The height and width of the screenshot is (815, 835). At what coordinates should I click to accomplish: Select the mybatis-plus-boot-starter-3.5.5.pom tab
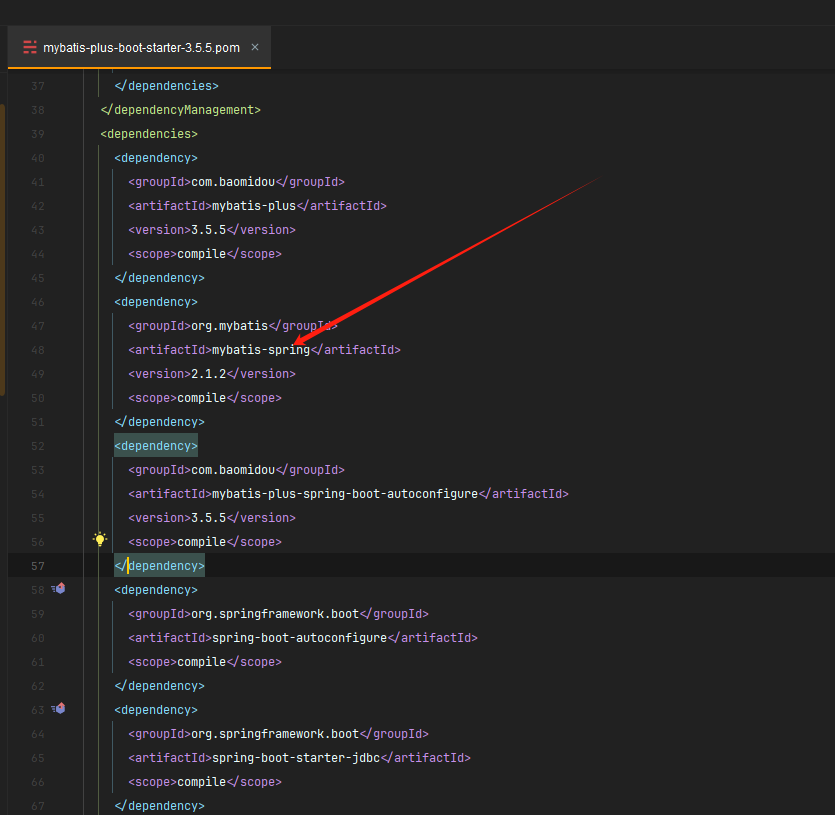141,47
